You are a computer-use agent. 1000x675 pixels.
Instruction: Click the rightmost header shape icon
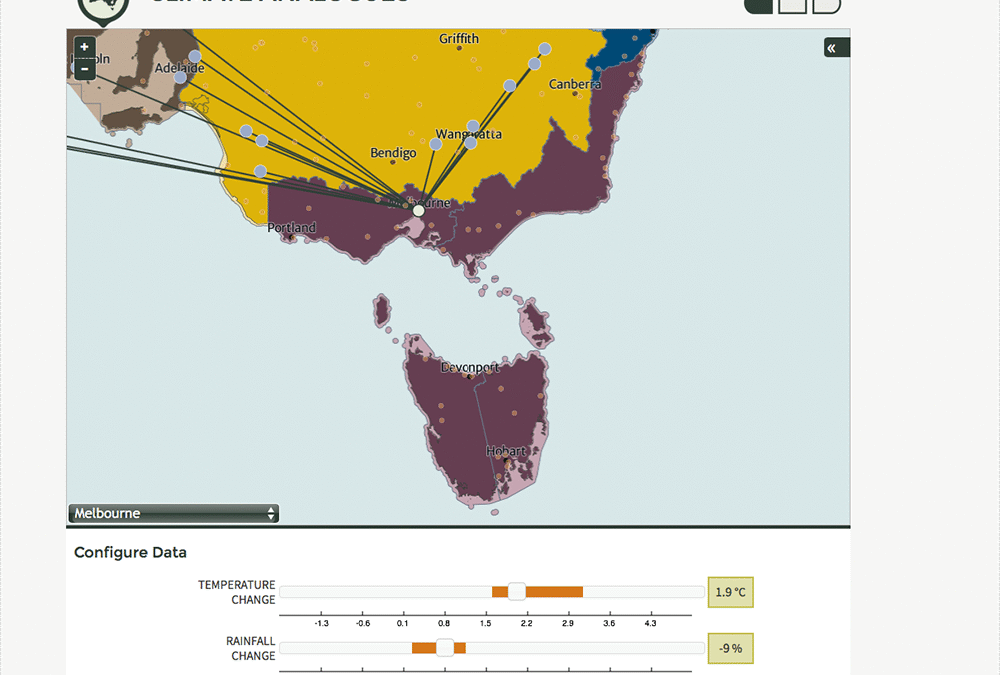[826, 5]
